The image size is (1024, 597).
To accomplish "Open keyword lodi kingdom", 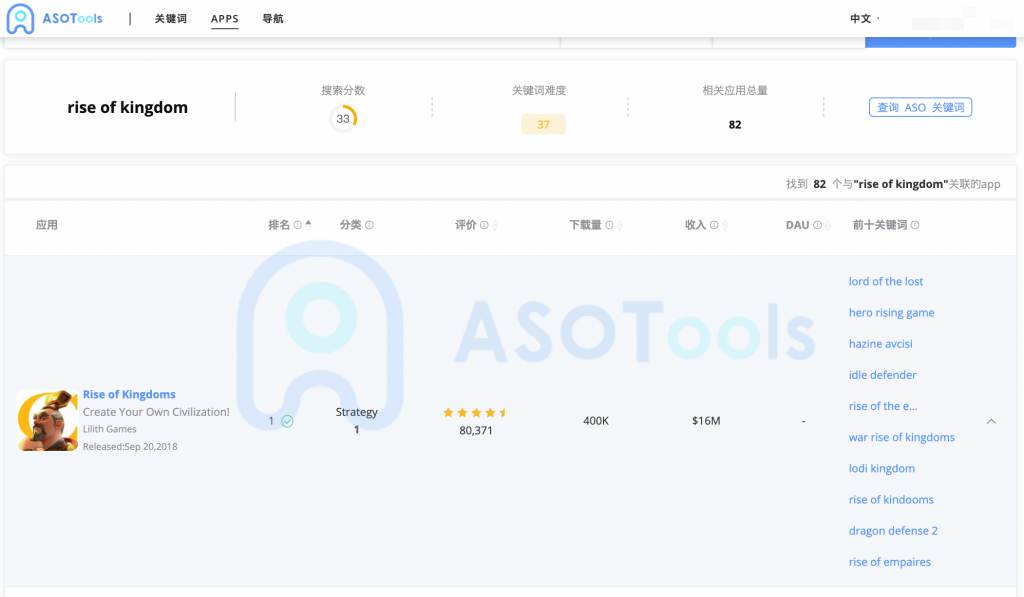I will click(882, 468).
